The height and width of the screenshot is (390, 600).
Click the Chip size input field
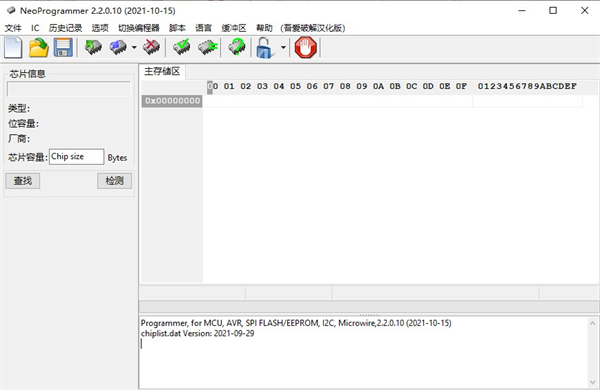77,157
